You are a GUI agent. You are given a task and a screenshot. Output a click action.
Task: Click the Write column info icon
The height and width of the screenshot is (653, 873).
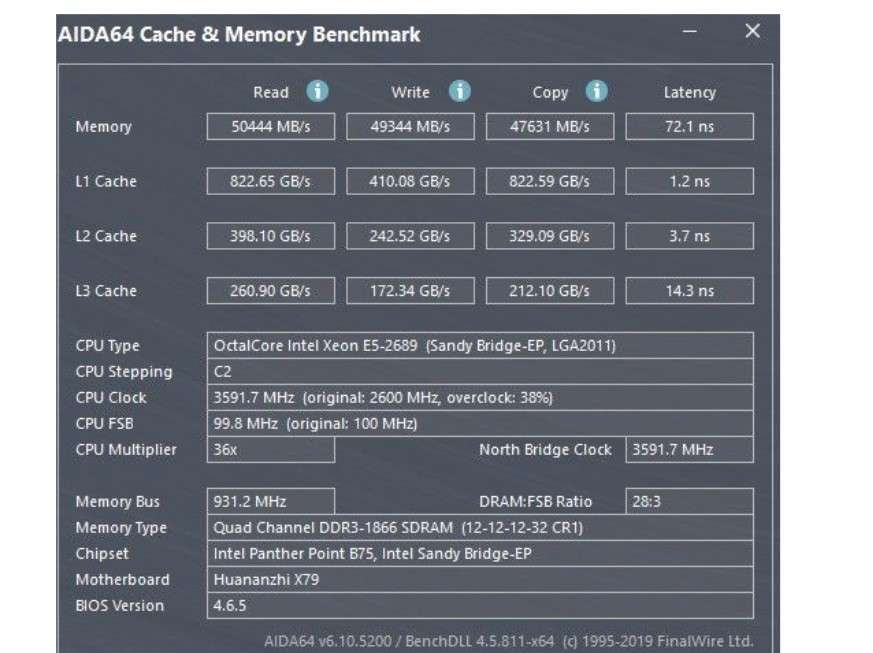click(x=459, y=92)
